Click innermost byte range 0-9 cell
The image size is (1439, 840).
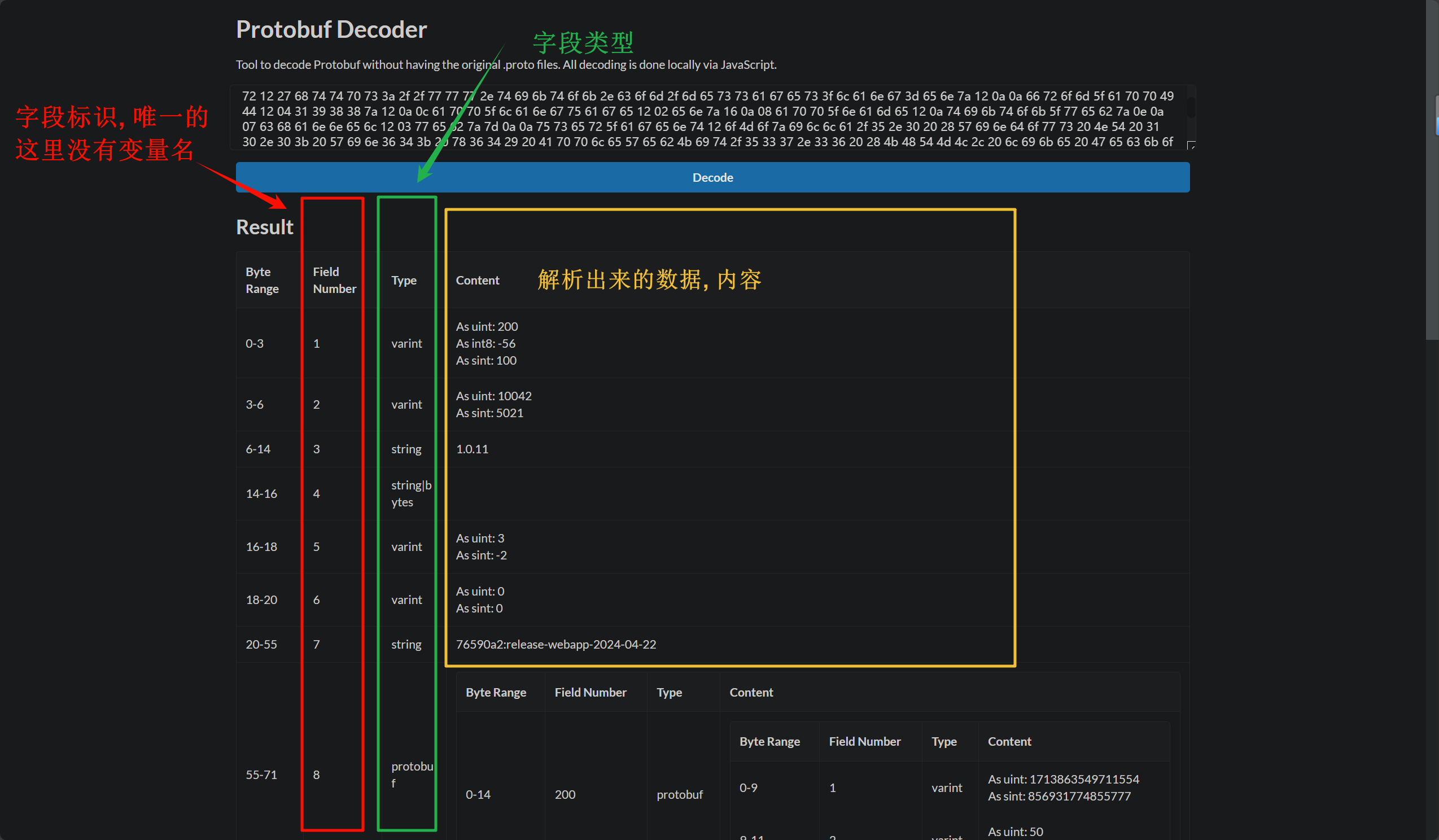tap(748, 788)
